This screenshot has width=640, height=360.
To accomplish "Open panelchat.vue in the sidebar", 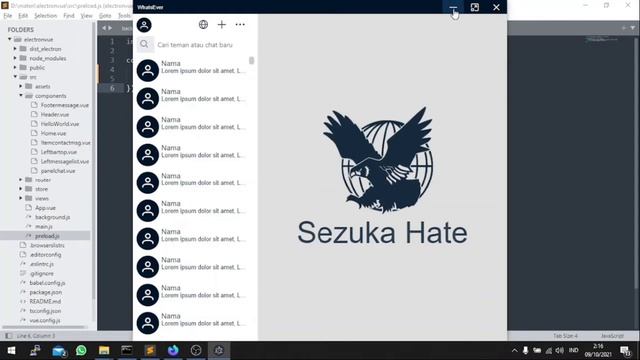I will 58,171.
